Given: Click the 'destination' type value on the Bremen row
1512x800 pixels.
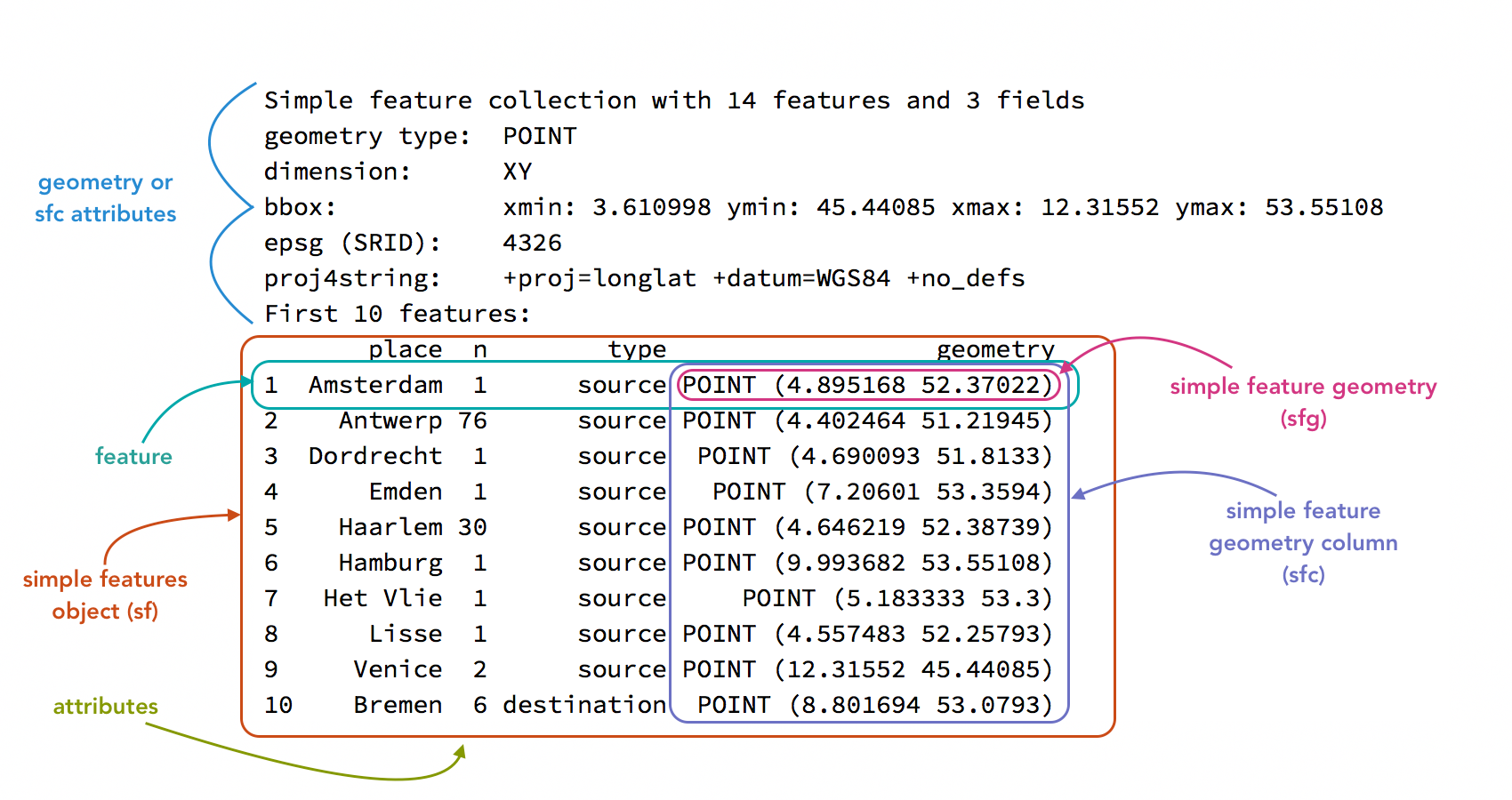Looking at the screenshot, I should [x=583, y=704].
